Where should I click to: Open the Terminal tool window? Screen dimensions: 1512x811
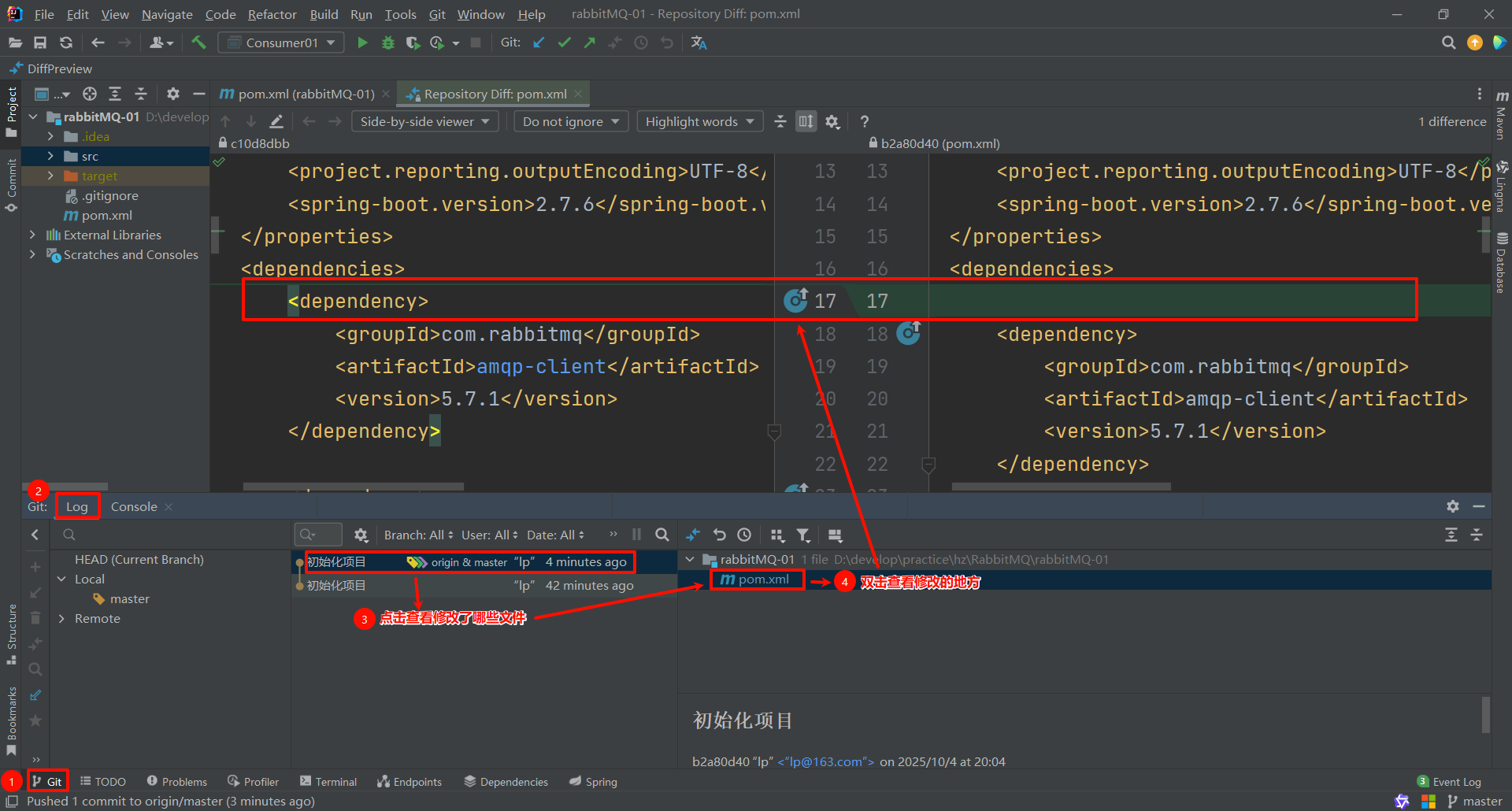click(328, 781)
